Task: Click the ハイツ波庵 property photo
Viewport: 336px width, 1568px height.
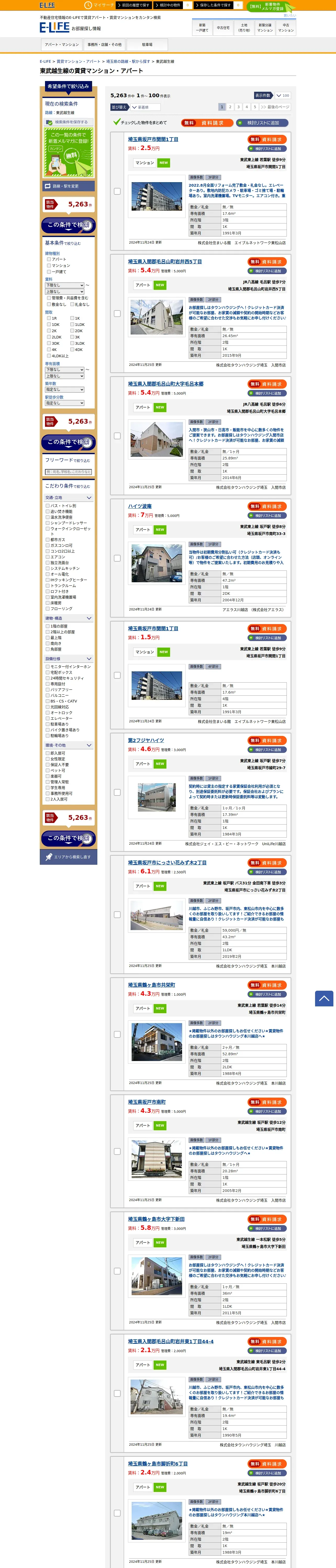Action: pyautogui.click(x=157, y=564)
